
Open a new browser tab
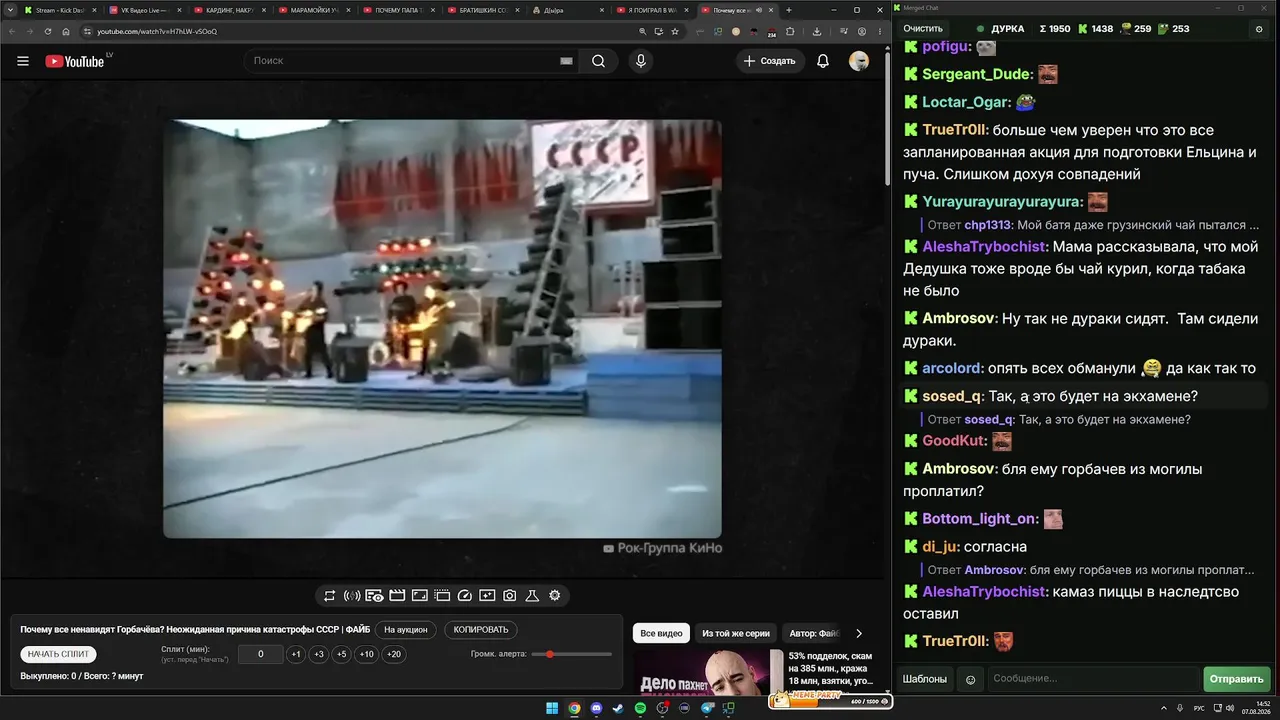[x=789, y=10]
